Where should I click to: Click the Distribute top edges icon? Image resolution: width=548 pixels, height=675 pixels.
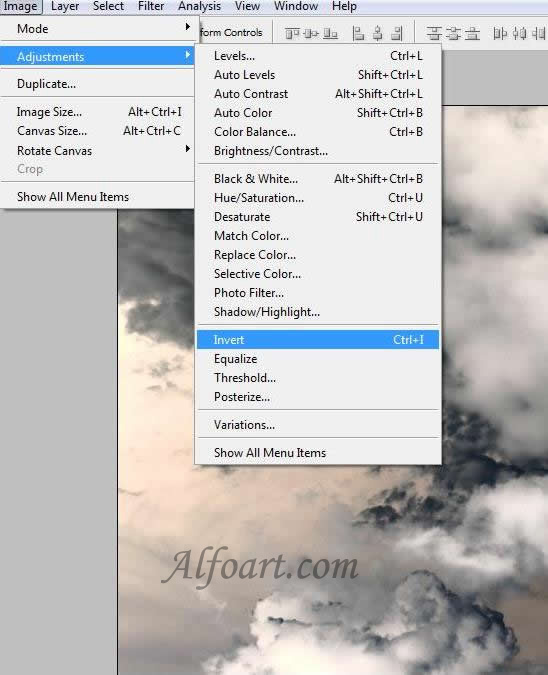click(433, 33)
